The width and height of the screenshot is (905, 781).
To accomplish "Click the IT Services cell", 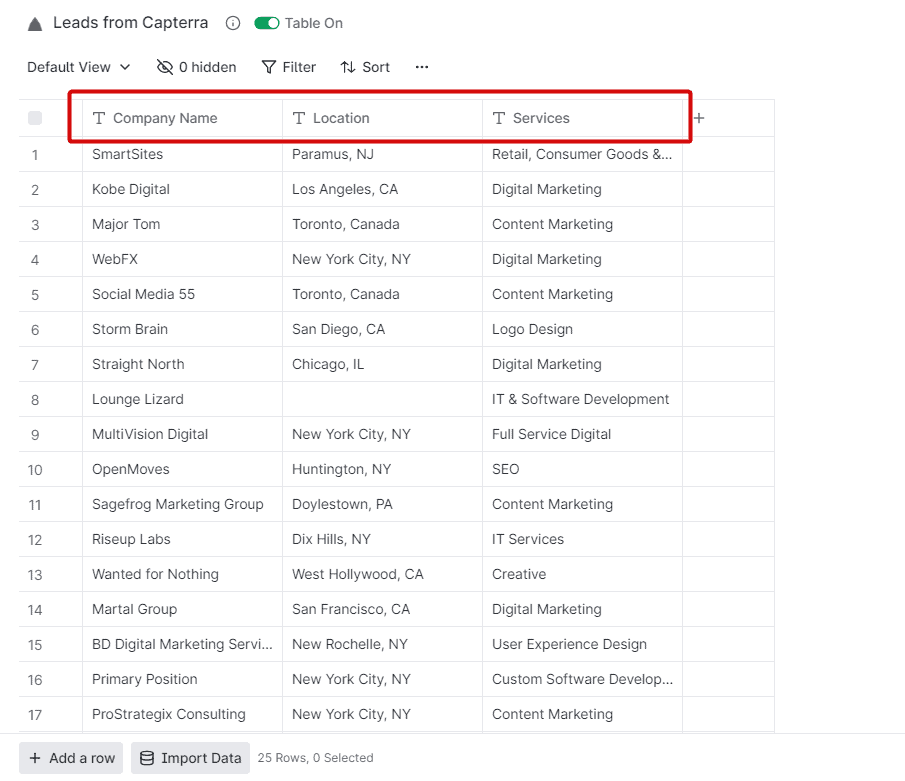I will point(582,539).
